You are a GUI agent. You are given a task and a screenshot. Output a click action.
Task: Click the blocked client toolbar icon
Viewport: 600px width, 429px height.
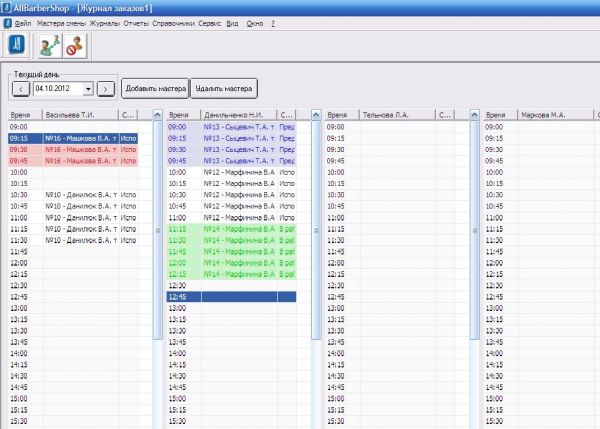coord(74,45)
